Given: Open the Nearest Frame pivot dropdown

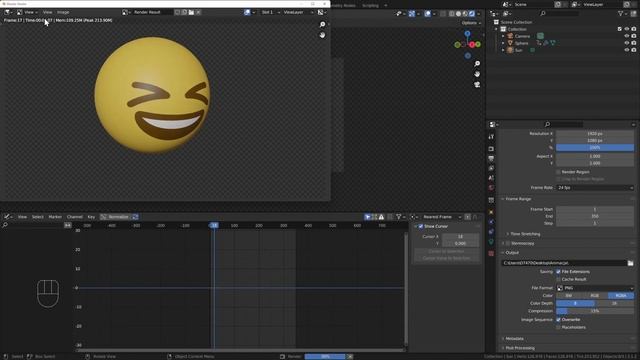Looking at the screenshot, I should pos(442,217).
